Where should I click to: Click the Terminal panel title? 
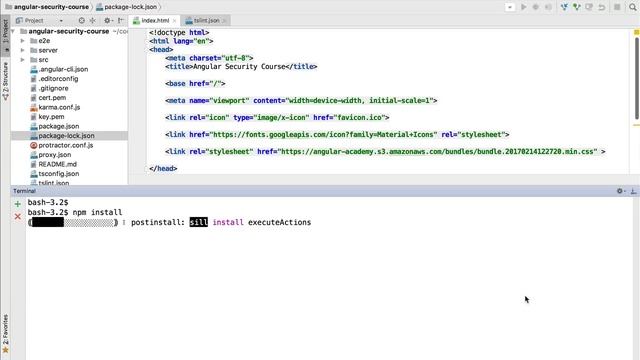pyautogui.click(x=24, y=191)
